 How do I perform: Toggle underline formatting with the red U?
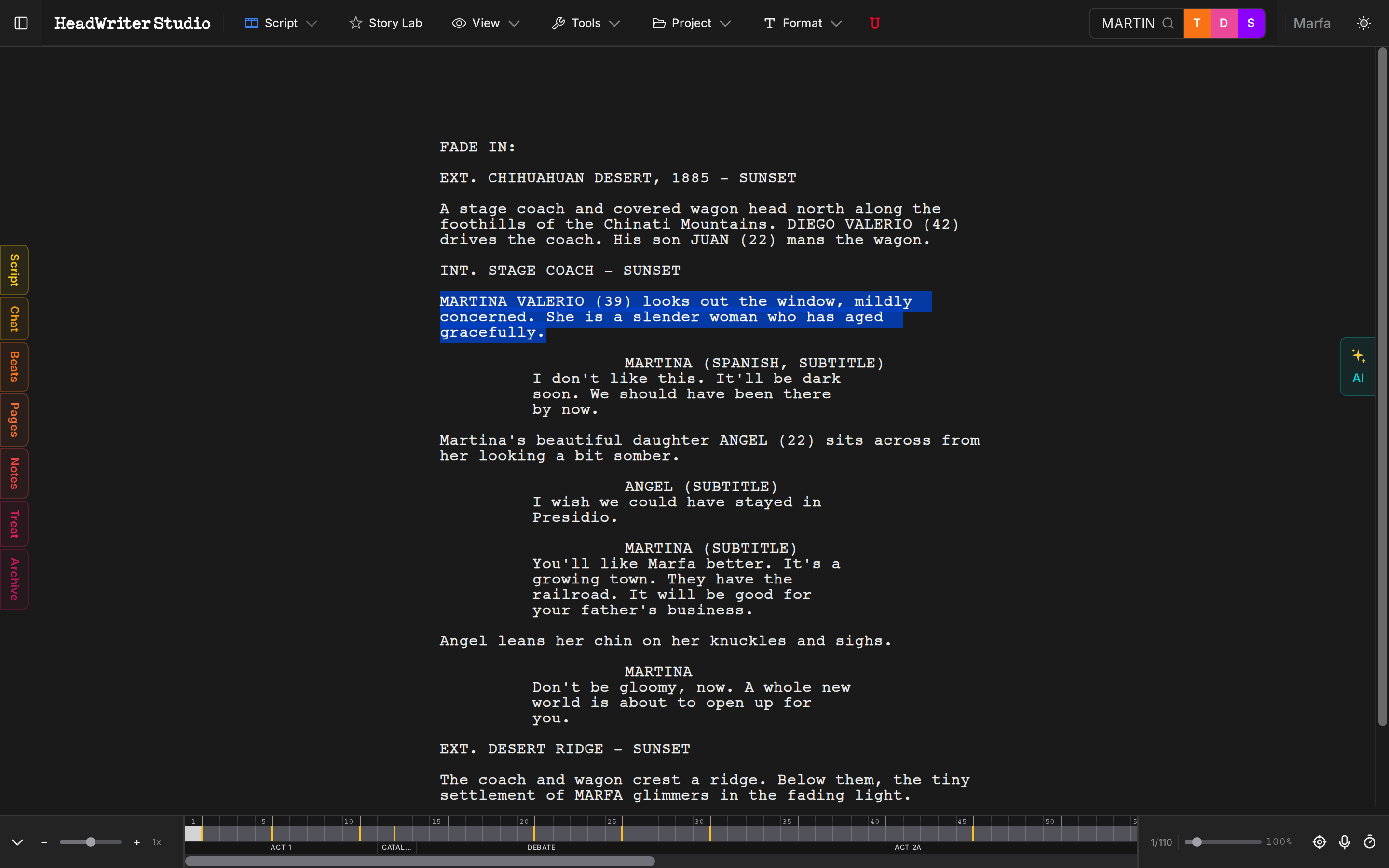875,23
